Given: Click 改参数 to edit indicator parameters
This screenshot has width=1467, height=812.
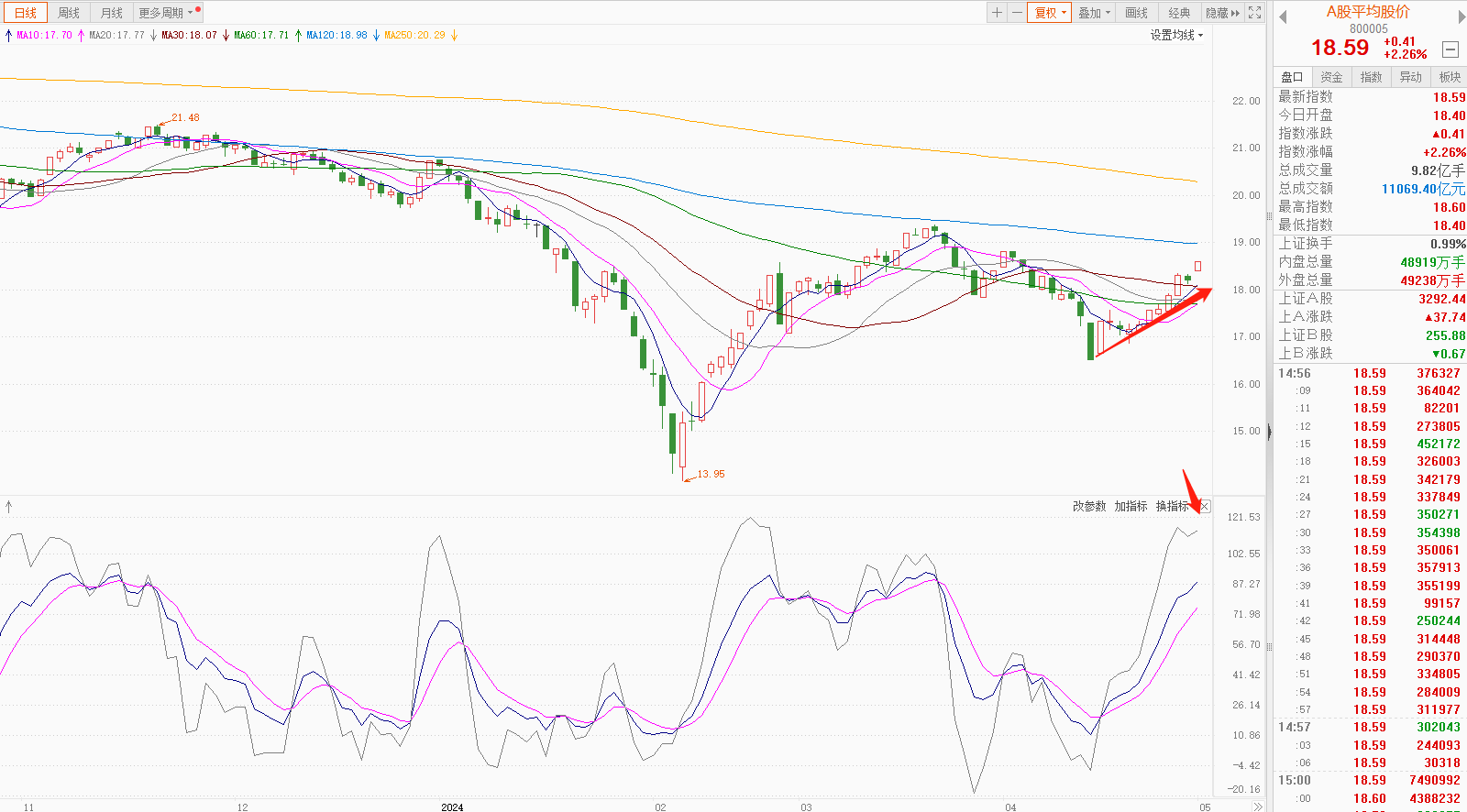Looking at the screenshot, I should 1089,506.
